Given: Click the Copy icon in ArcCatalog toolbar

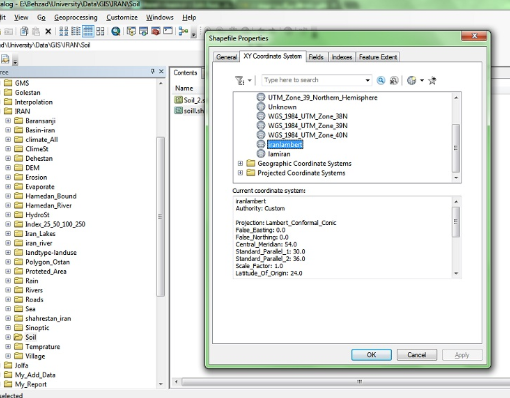Looking at the screenshot, I should pyautogui.click(x=24, y=31).
